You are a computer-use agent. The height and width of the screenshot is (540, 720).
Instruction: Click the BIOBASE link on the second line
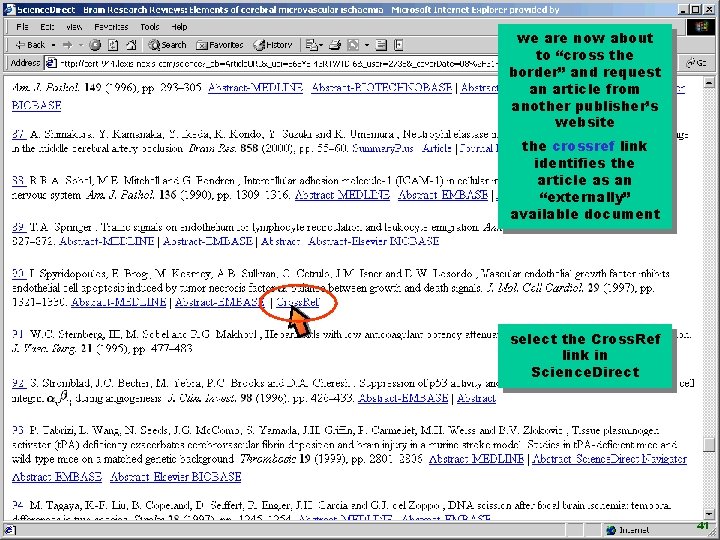(x=36, y=105)
